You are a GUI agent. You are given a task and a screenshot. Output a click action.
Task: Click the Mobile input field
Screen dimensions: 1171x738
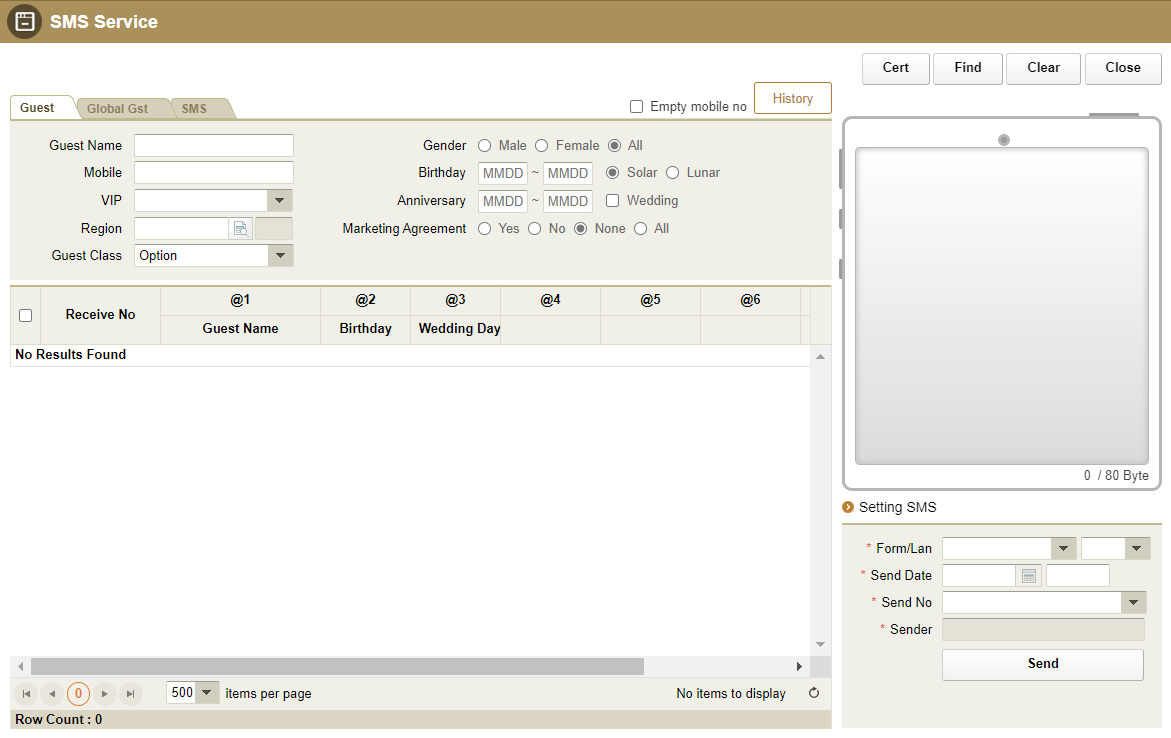(x=214, y=173)
